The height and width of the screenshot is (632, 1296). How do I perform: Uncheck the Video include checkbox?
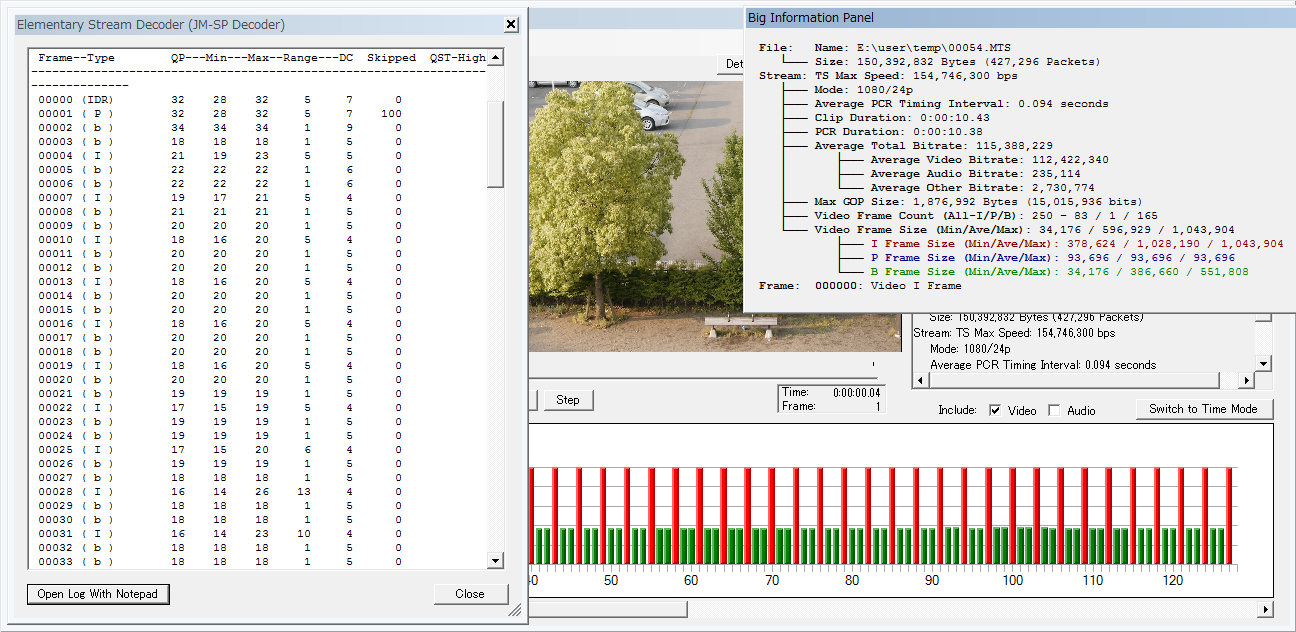pyautogui.click(x=994, y=410)
